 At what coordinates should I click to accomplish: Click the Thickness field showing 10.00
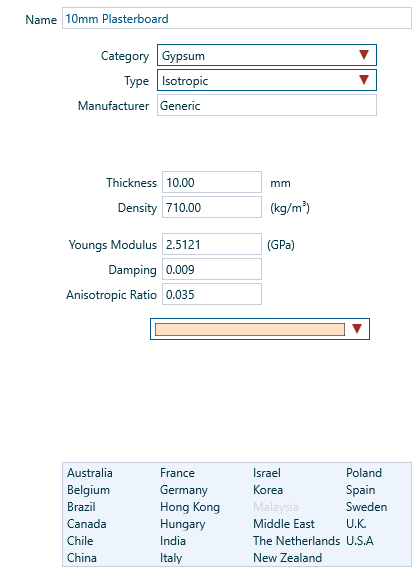212,182
